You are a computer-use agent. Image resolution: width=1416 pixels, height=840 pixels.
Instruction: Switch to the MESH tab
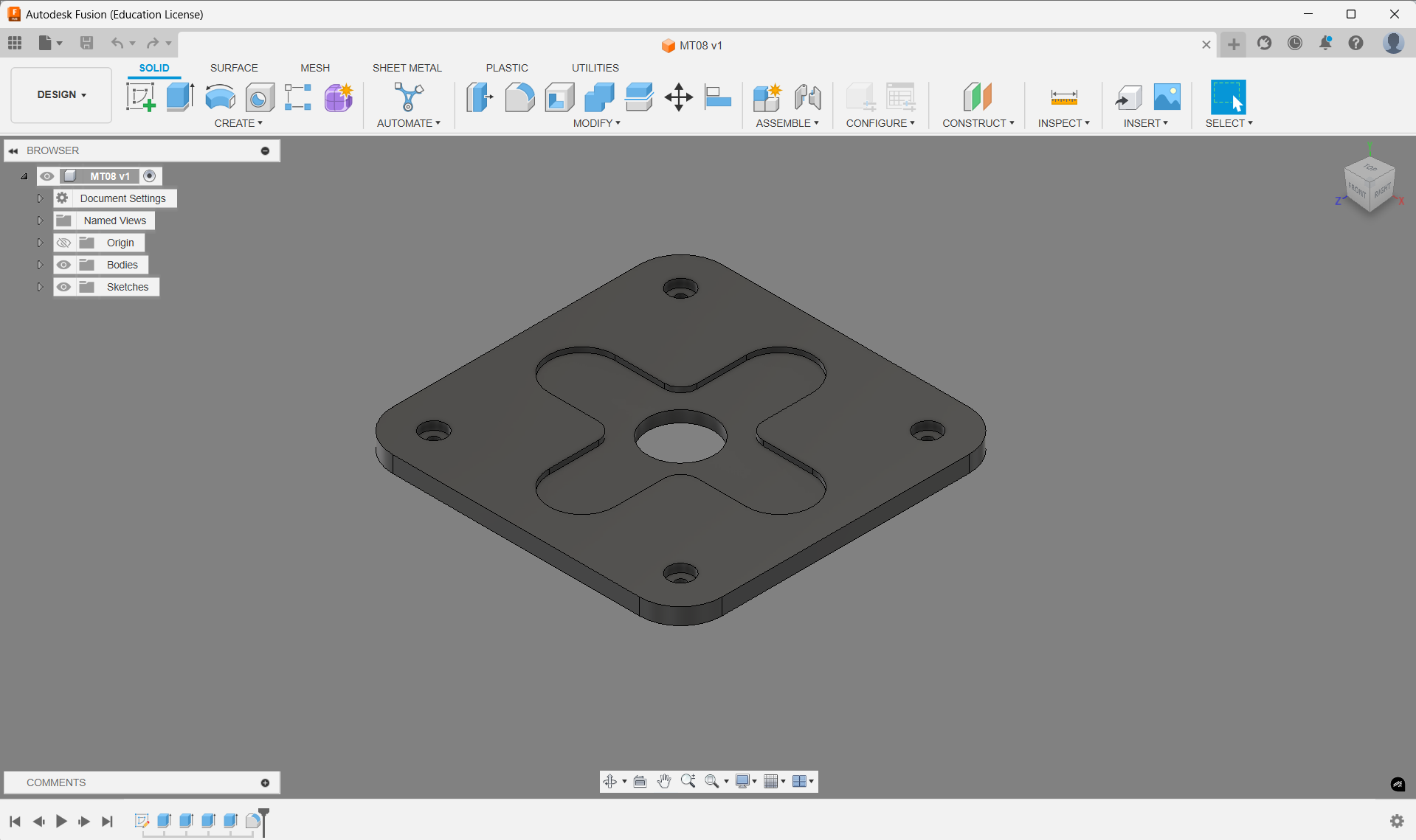pyautogui.click(x=315, y=68)
